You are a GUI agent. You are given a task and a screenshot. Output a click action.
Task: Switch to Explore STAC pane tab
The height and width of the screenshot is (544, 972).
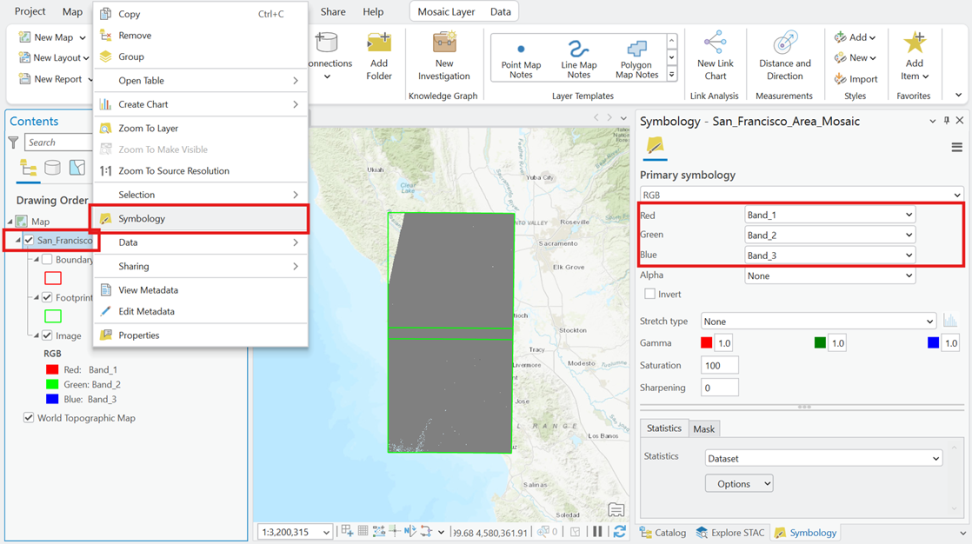[730, 532]
